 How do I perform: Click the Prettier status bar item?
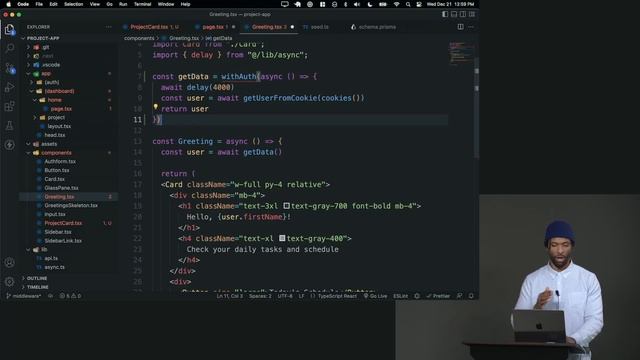[x=438, y=296]
